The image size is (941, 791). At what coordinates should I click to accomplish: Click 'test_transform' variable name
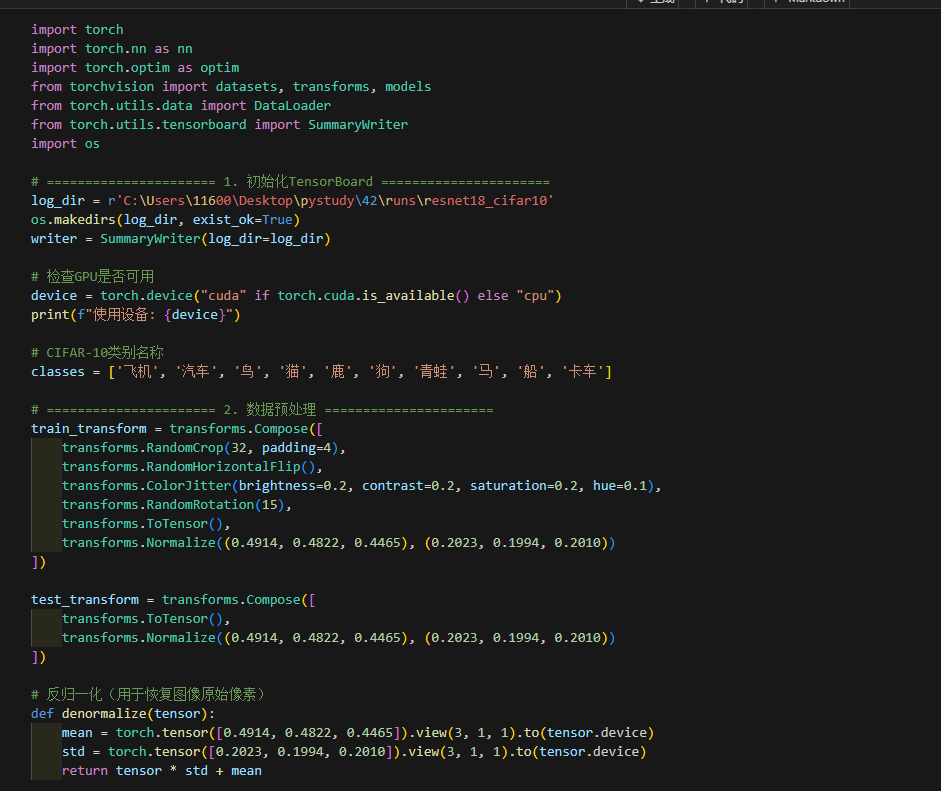(85, 600)
